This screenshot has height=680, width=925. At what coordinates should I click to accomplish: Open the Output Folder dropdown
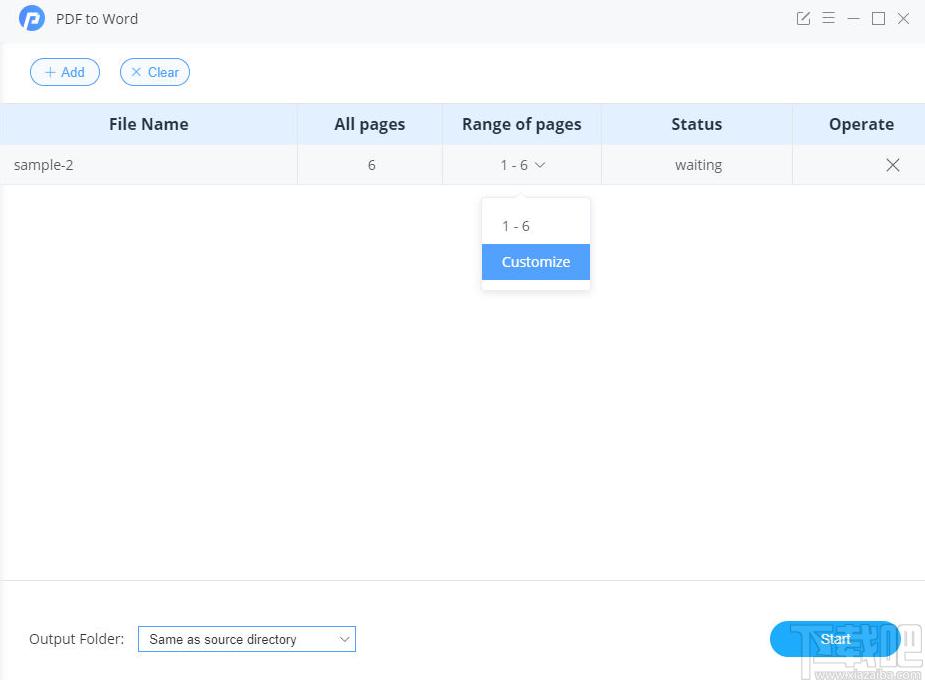247,639
